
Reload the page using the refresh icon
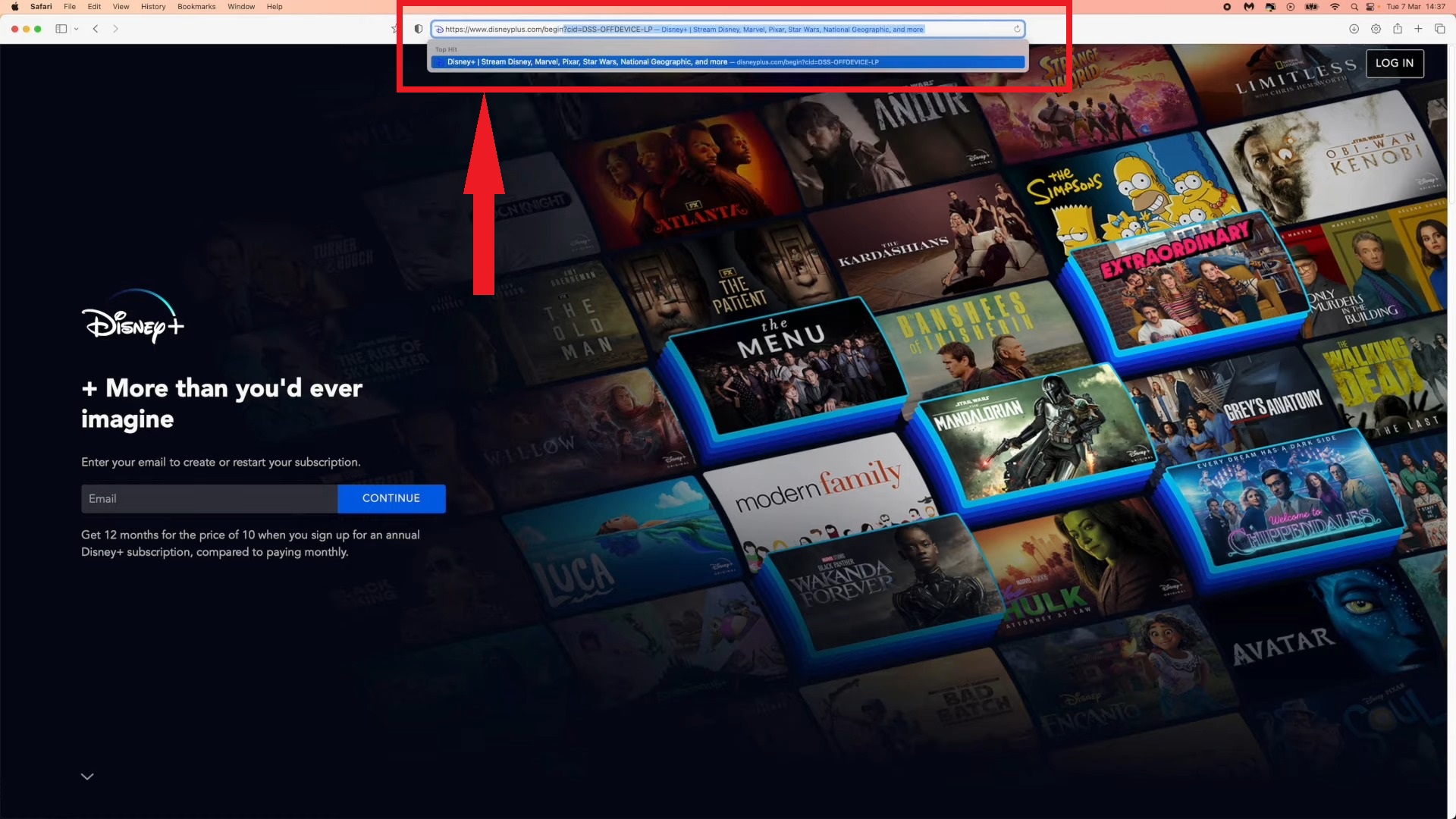(x=1018, y=29)
